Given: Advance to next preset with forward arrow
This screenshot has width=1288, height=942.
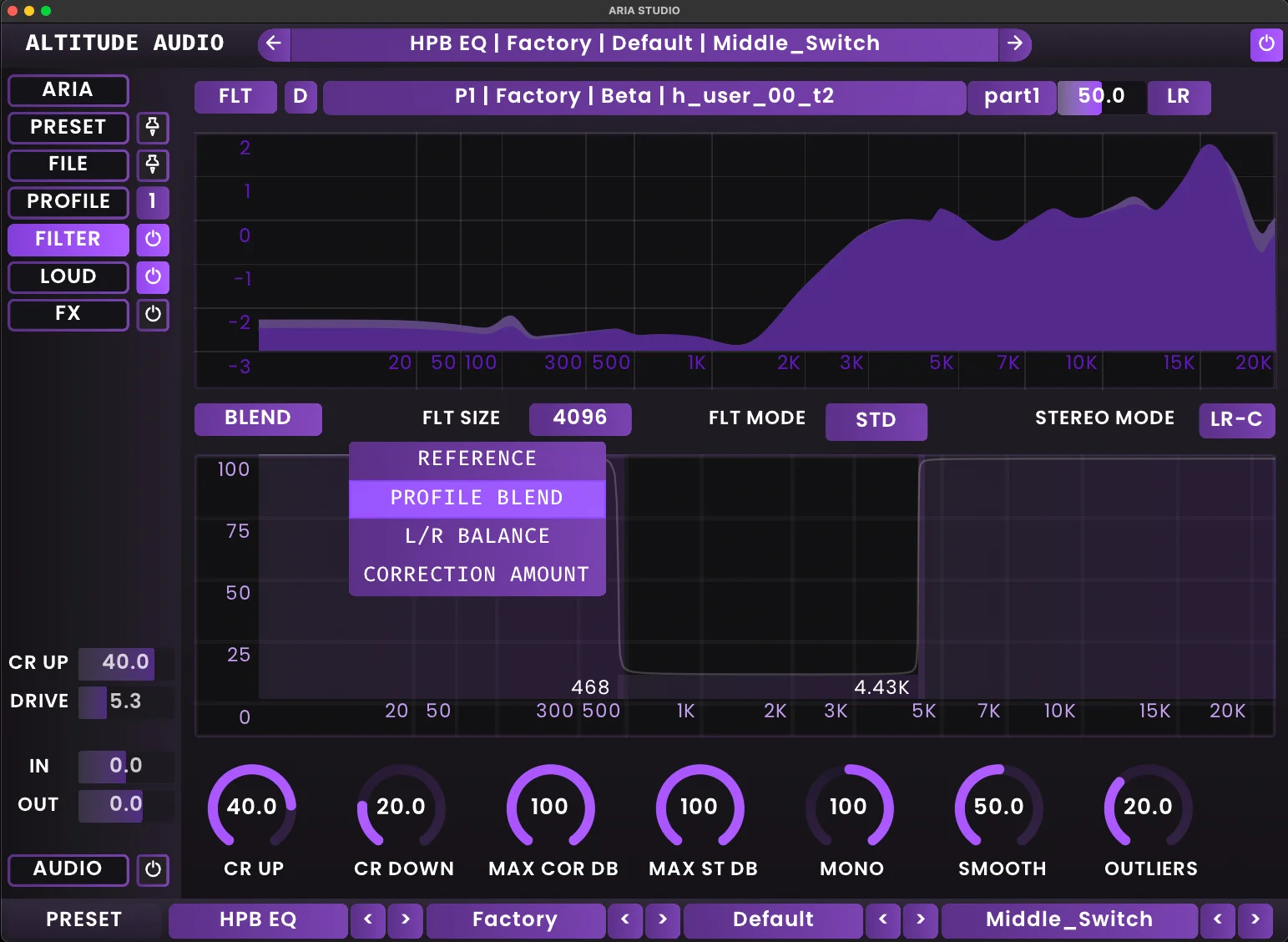Looking at the screenshot, I should coord(1016,43).
